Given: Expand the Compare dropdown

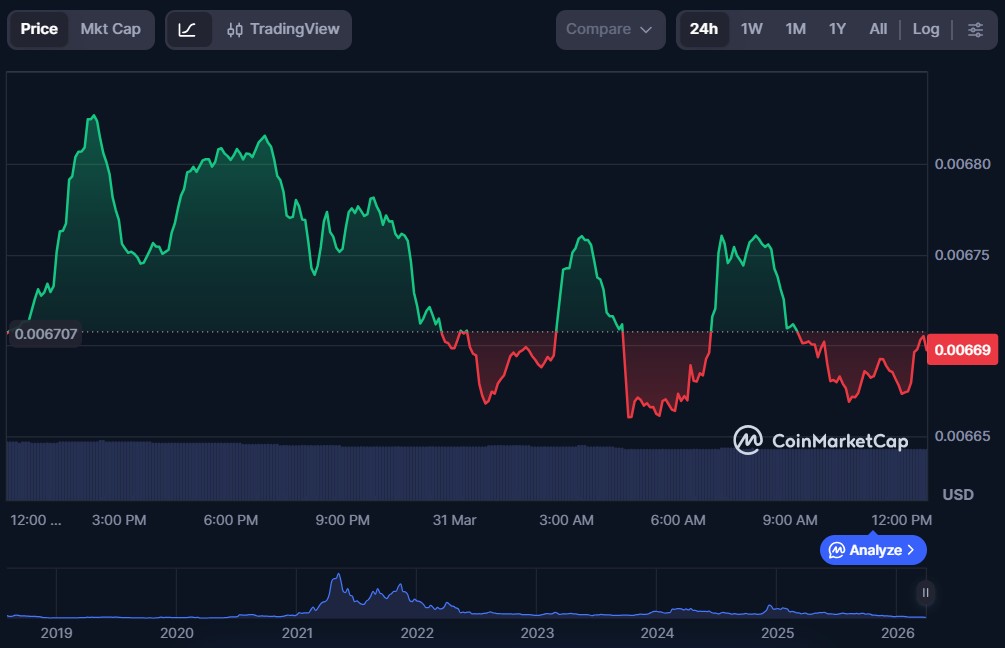Looking at the screenshot, I should pyautogui.click(x=610, y=29).
